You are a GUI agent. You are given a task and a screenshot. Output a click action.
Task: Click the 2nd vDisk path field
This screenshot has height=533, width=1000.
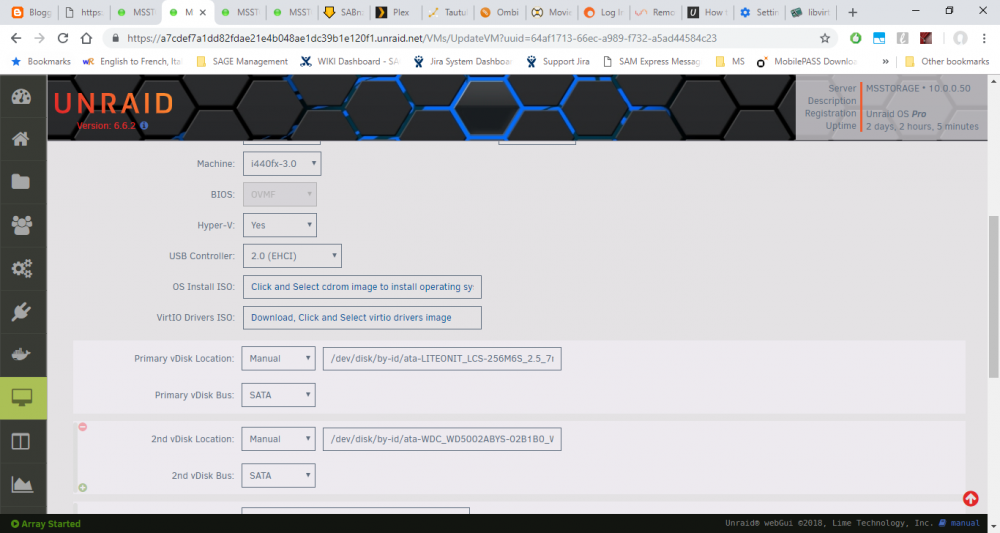tap(442, 439)
